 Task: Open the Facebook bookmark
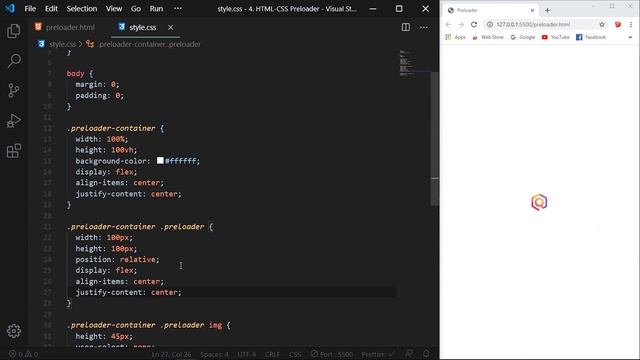click(591, 37)
